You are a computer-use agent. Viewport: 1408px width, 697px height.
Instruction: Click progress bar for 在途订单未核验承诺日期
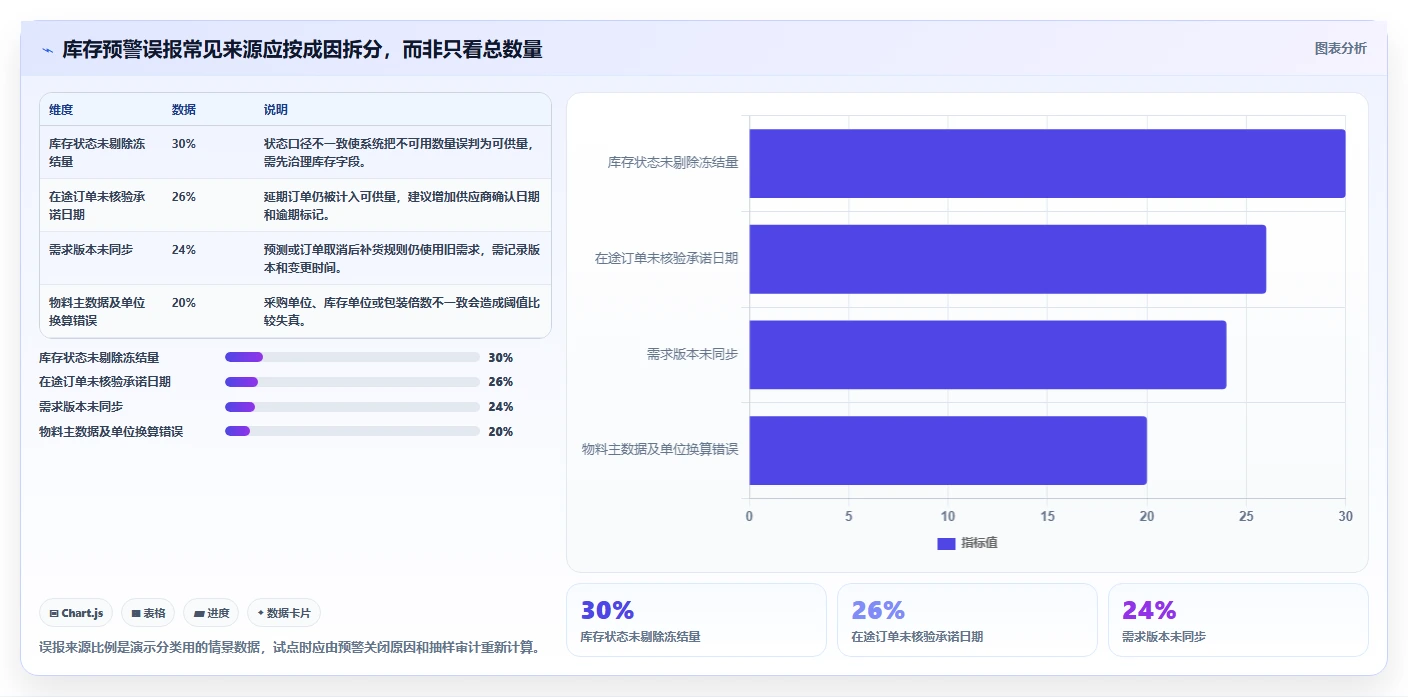click(x=352, y=382)
